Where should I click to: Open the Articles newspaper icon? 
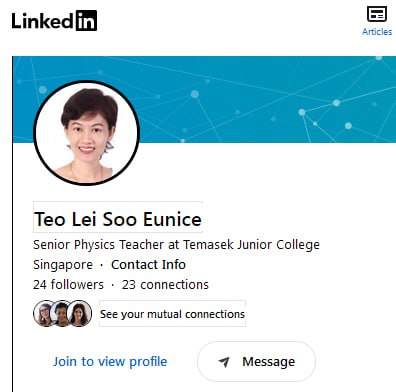pos(377,14)
